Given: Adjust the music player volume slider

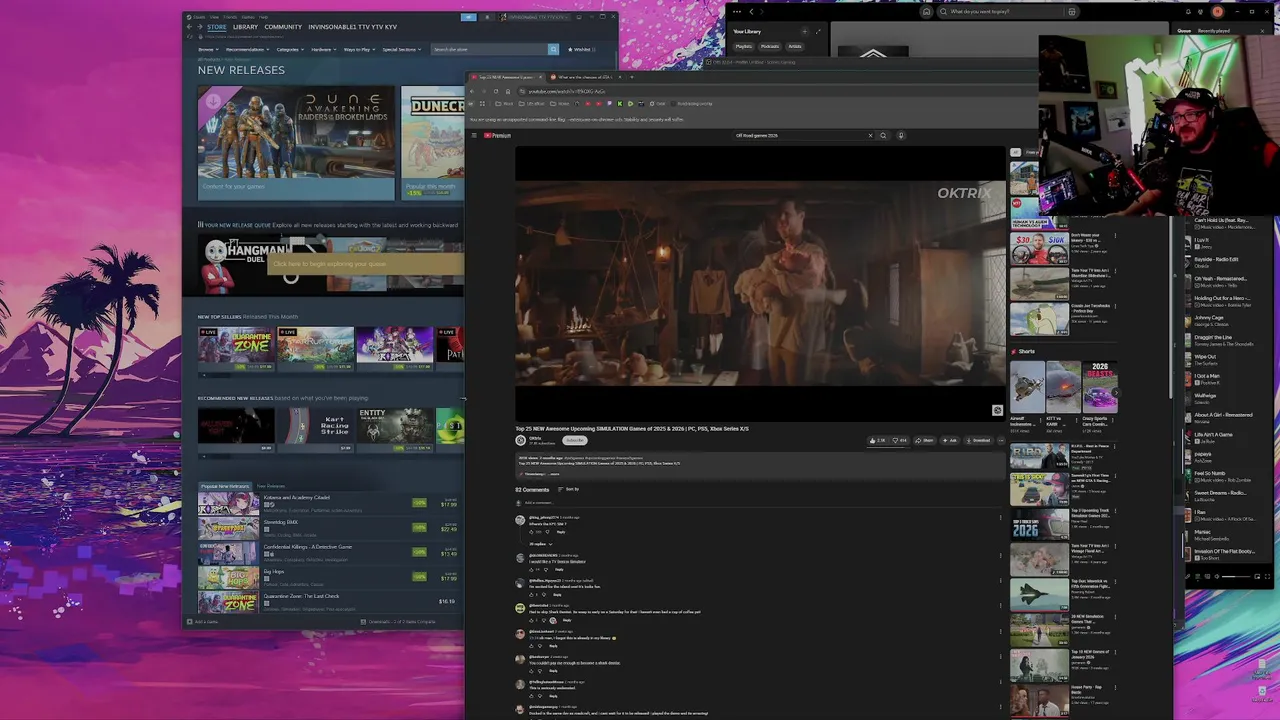Looking at the screenshot, I should [1234, 577].
